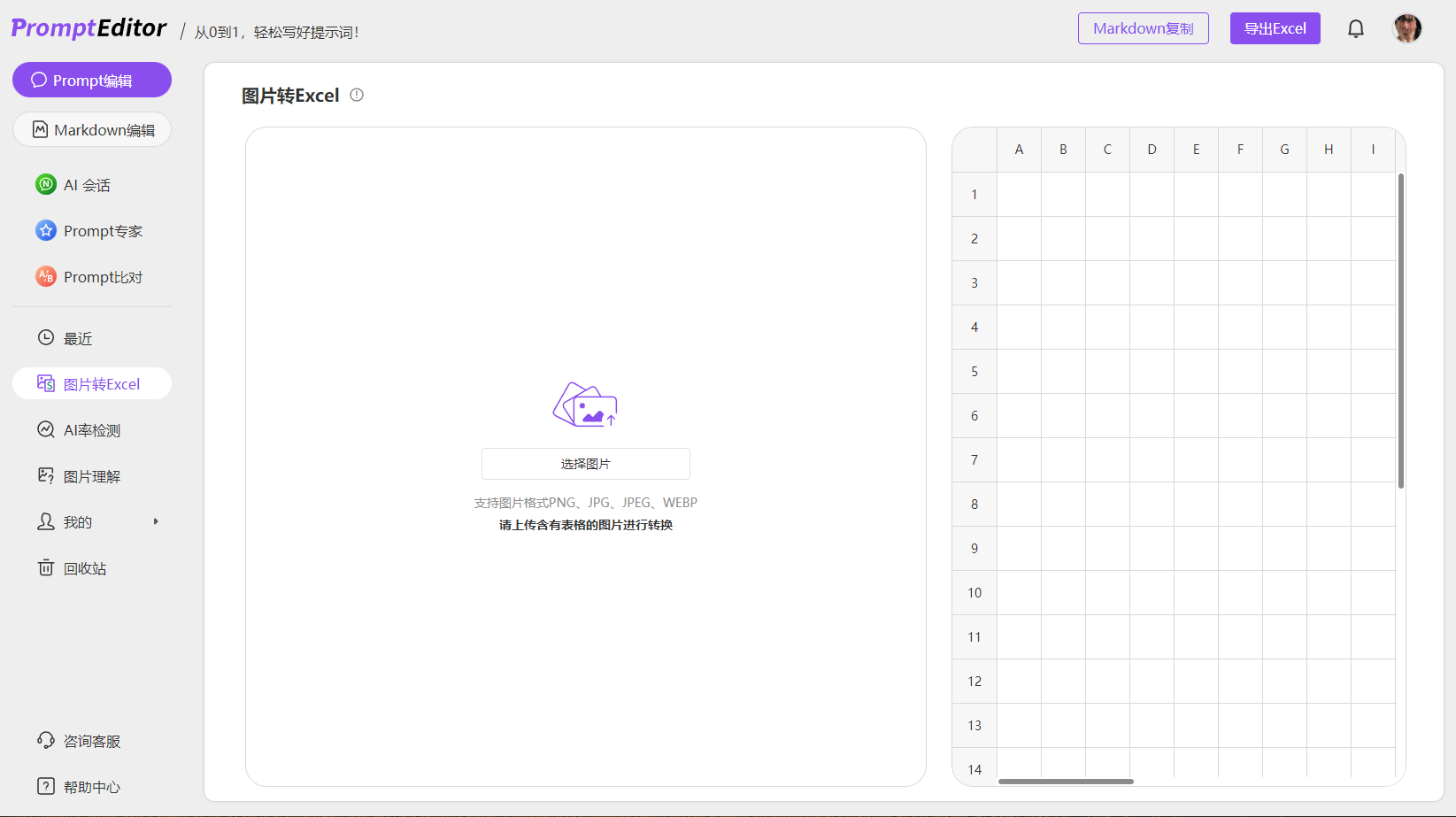The height and width of the screenshot is (817, 1456).
Task: Switch to Markdown编辑 mode
Action: (92, 130)
